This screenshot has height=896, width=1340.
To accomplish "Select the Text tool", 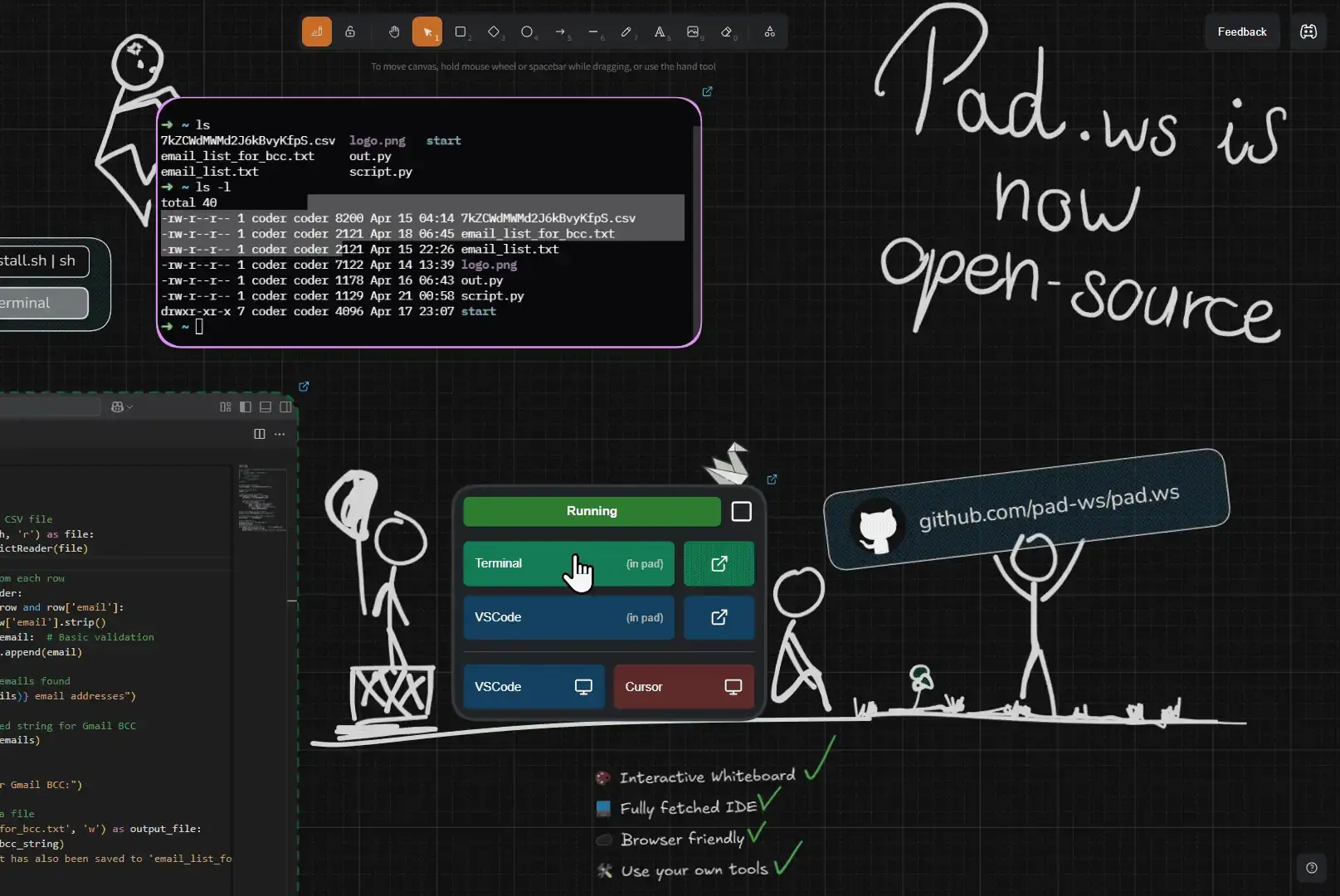I will coord(660,32).
